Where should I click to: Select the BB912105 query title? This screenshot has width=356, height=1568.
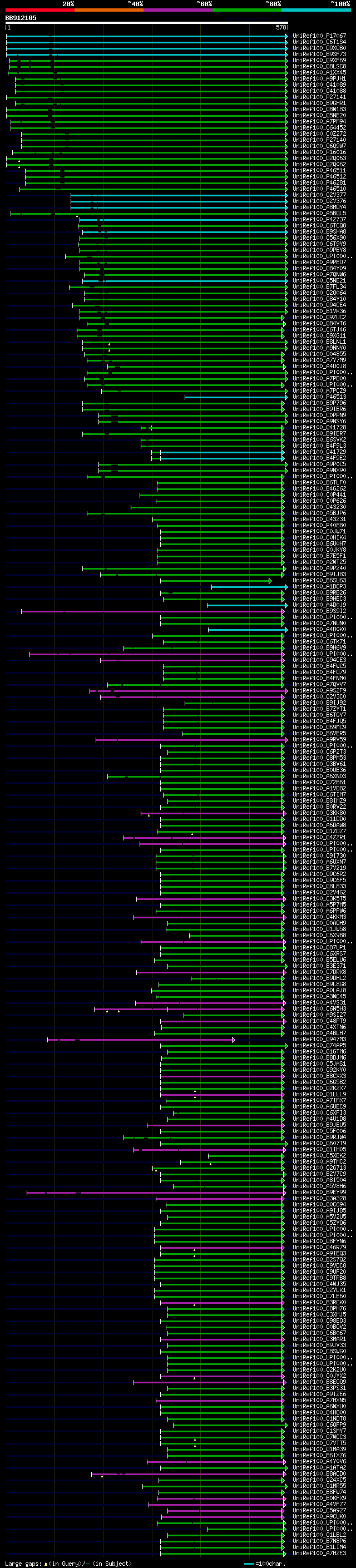21,18
